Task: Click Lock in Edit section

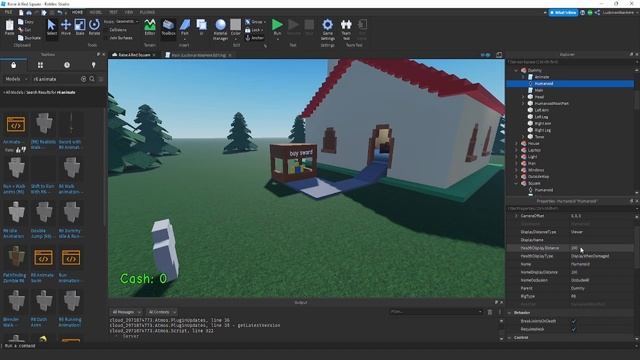Action: 254,30
